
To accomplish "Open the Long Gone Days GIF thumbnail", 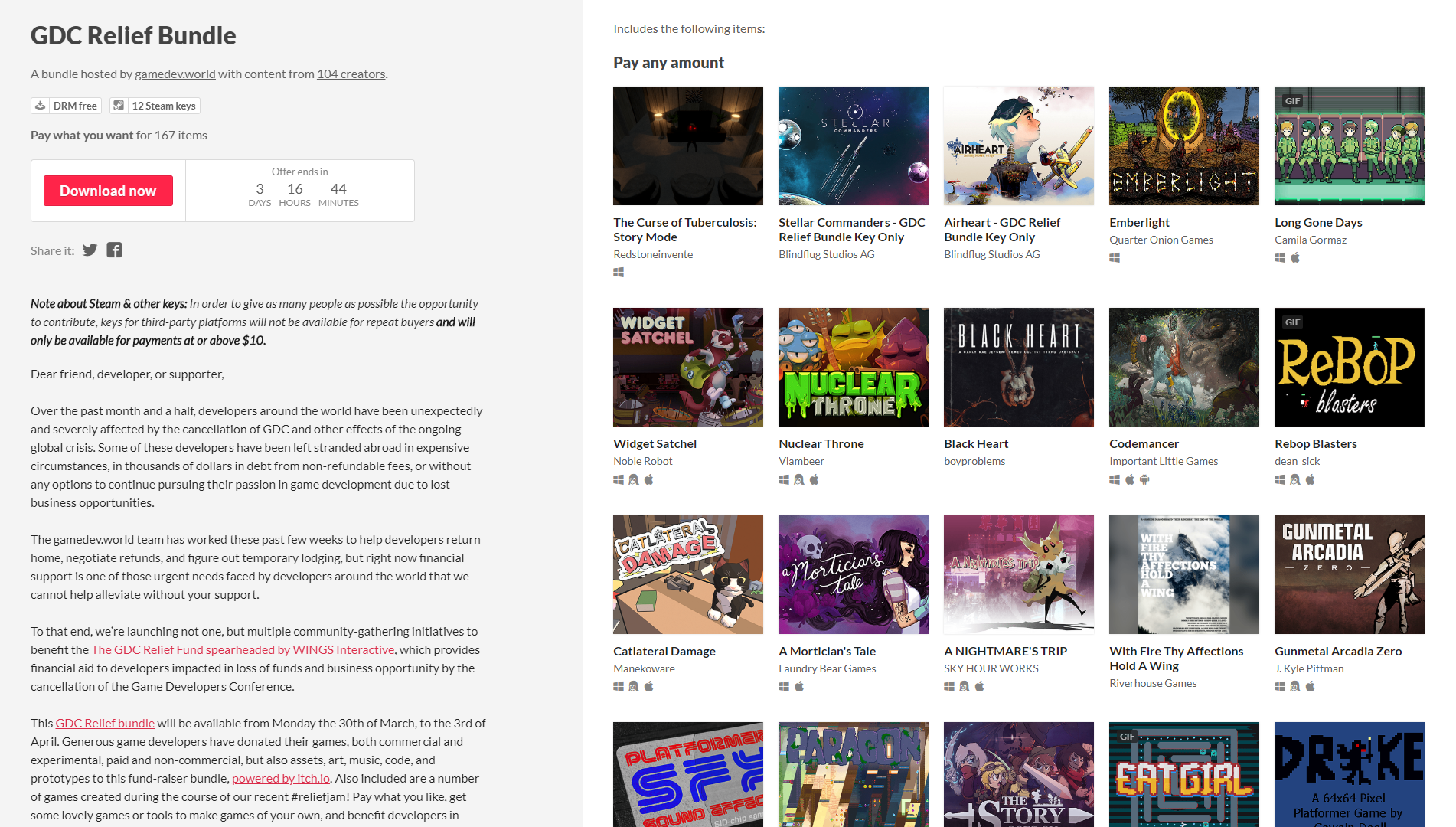I will (1350, 145).
